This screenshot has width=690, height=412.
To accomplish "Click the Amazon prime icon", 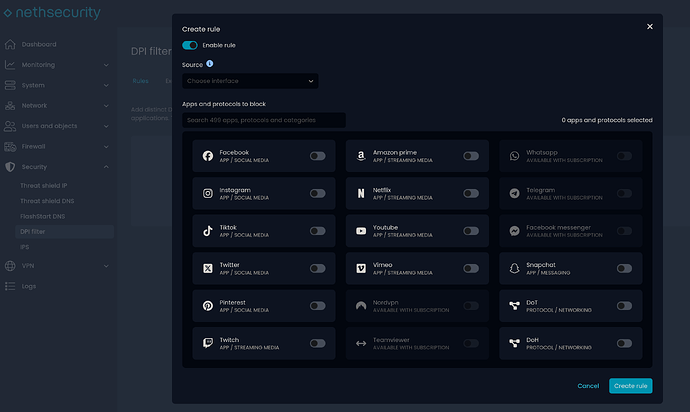I will [x=361, y=156].
